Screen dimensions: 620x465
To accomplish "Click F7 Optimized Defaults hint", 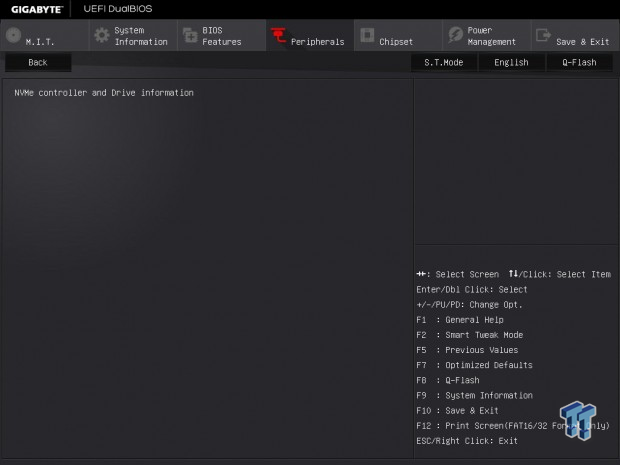I will tap(474, 365).
